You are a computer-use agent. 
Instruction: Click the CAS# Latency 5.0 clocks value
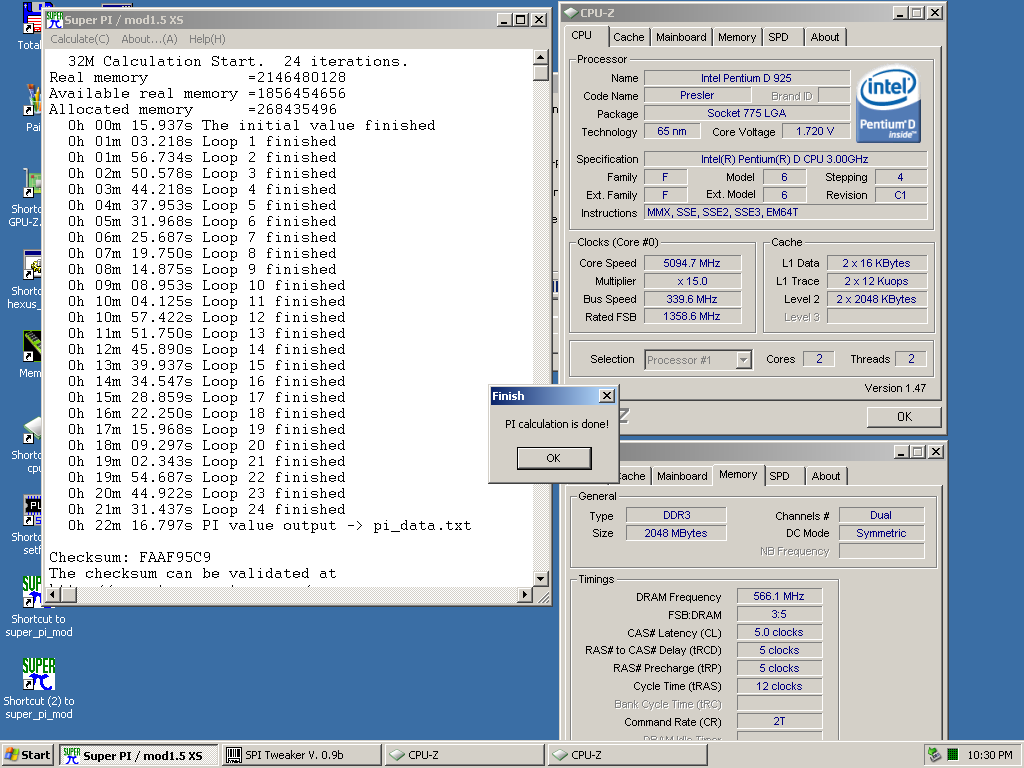pyautogui.click(x=778, y=632)
